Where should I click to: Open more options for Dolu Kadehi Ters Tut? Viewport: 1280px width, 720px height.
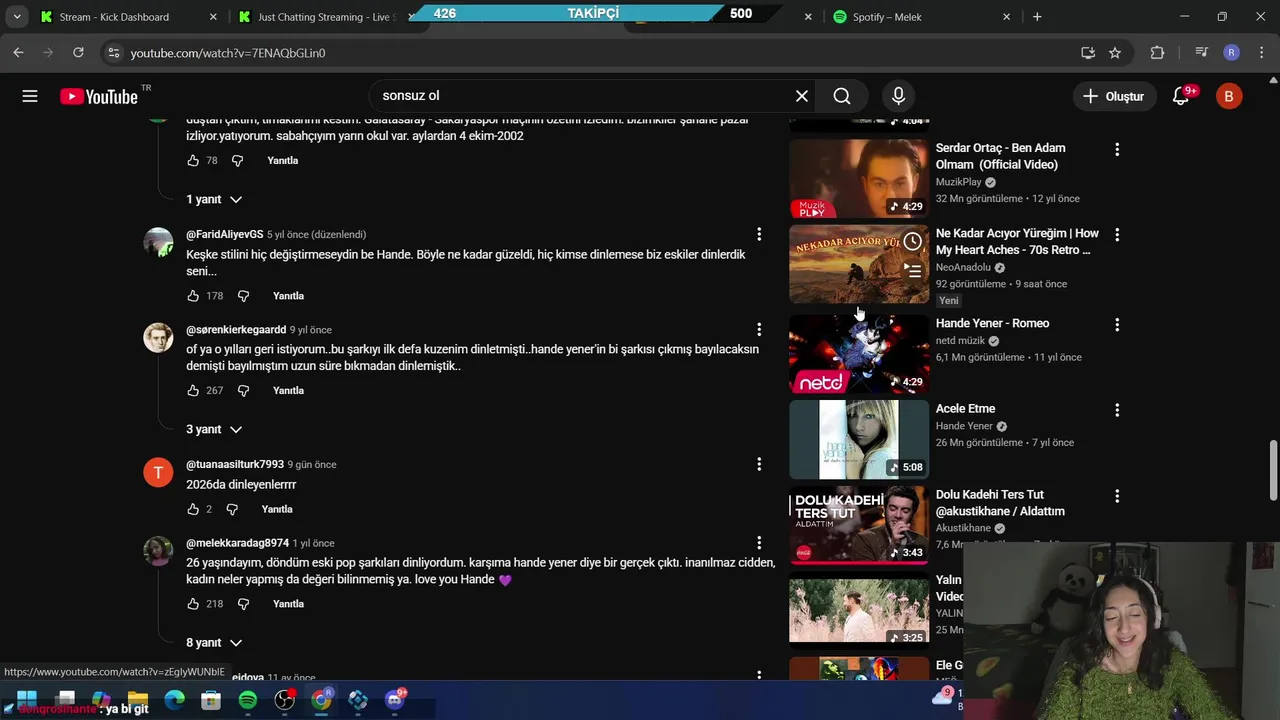coord(1117,496)
